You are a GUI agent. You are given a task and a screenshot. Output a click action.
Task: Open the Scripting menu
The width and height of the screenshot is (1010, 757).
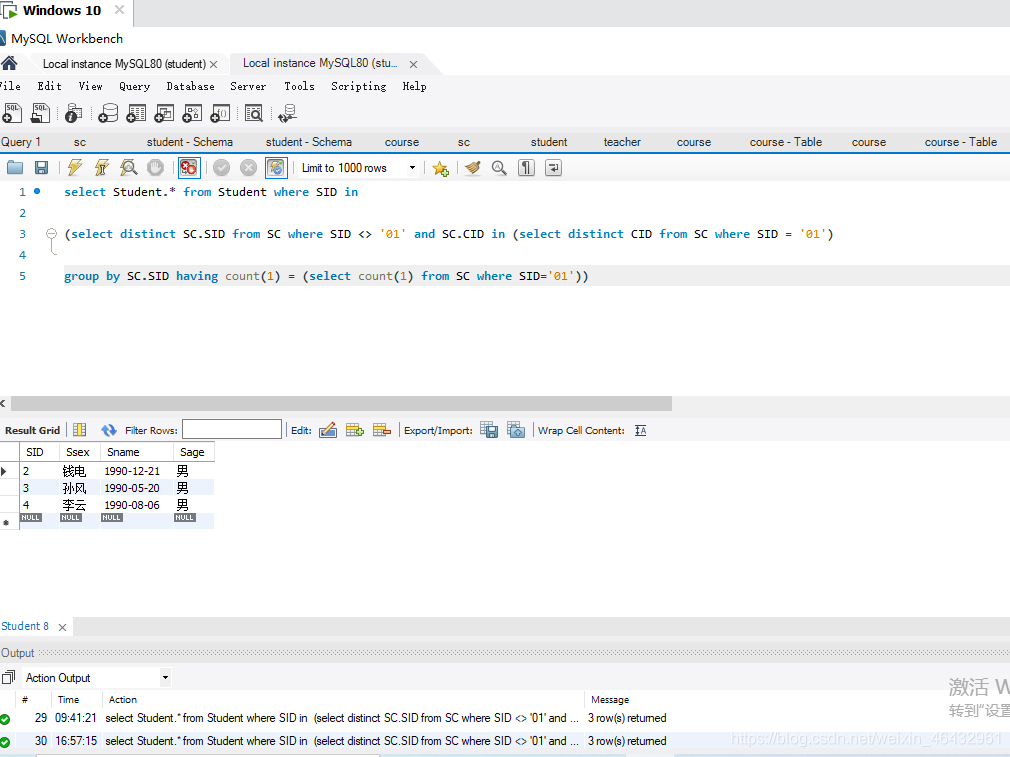pos(359,86)
